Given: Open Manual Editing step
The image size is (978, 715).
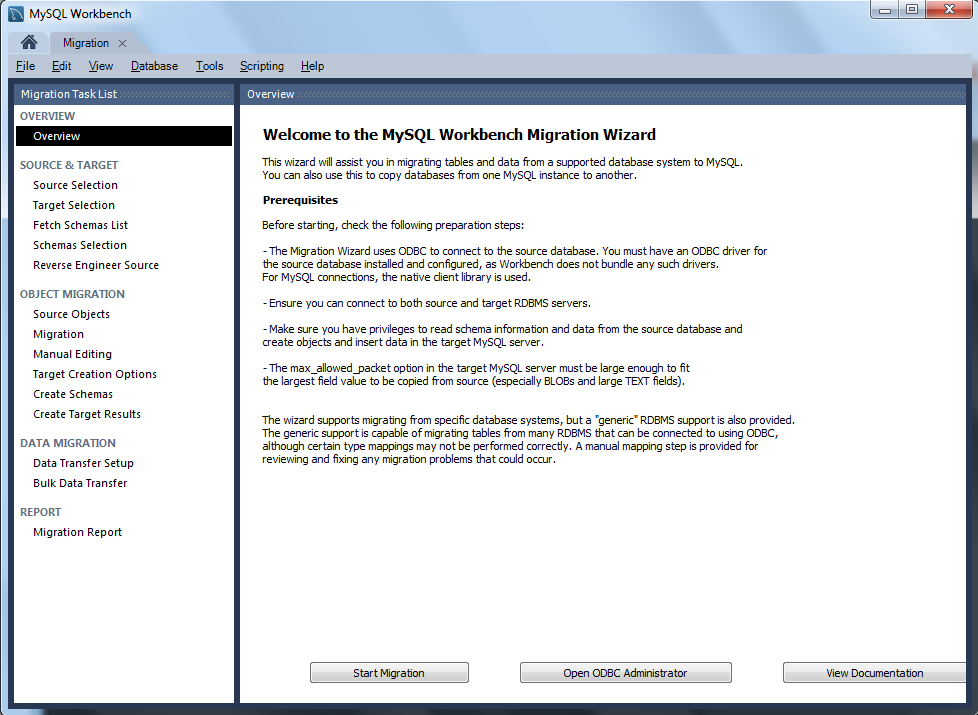Looking at the screenshot, I should click(72, 354).
